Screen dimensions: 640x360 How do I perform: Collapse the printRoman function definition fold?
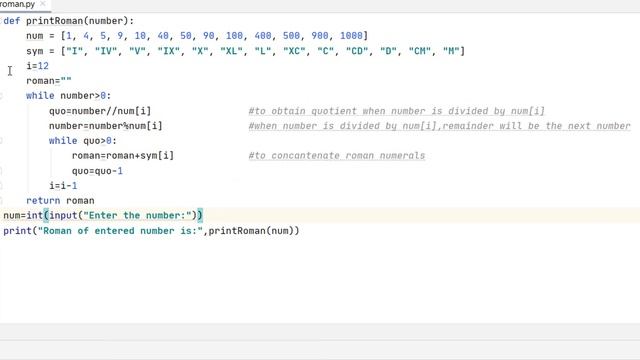click(x=1, y=21)
